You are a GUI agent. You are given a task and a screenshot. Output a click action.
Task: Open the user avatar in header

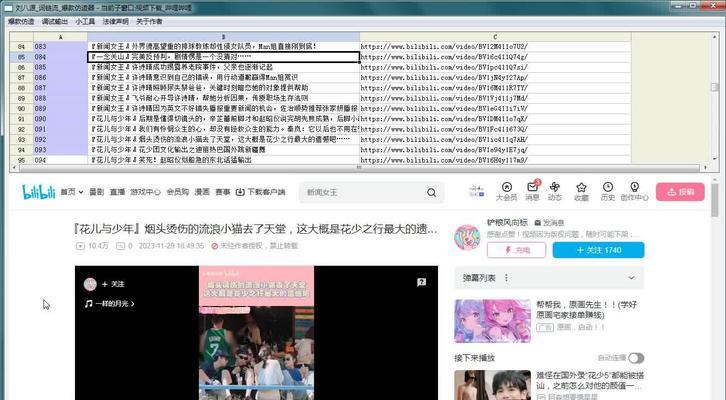point(476,192)
